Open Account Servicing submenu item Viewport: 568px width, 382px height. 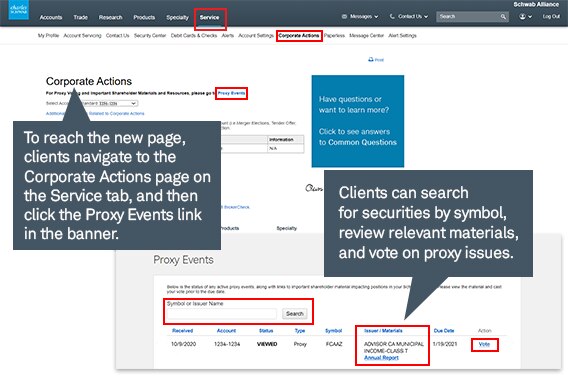pos(82,35)
